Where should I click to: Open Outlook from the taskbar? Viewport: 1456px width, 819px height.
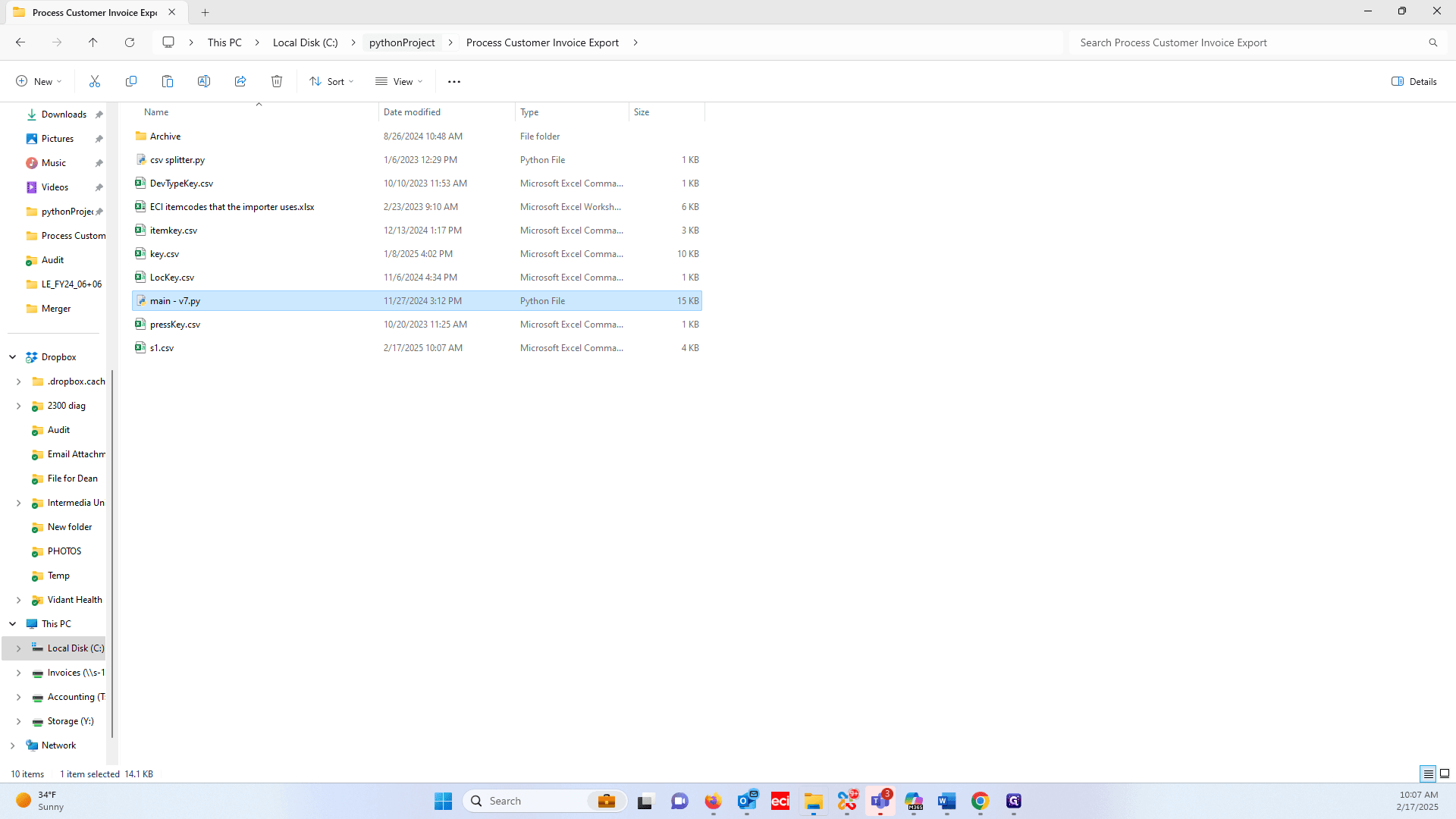747,801
